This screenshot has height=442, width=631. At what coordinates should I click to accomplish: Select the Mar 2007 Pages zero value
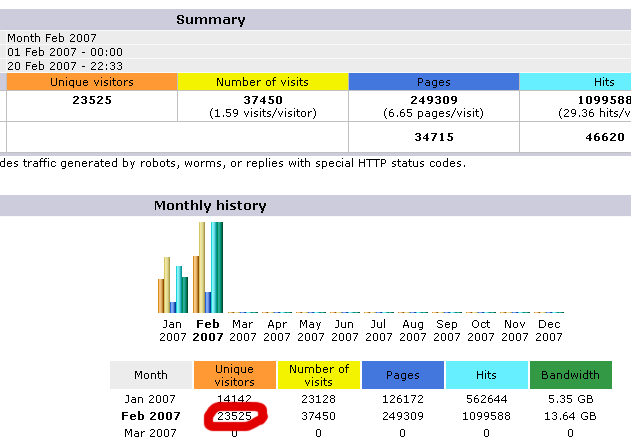(x=402, y=433)
